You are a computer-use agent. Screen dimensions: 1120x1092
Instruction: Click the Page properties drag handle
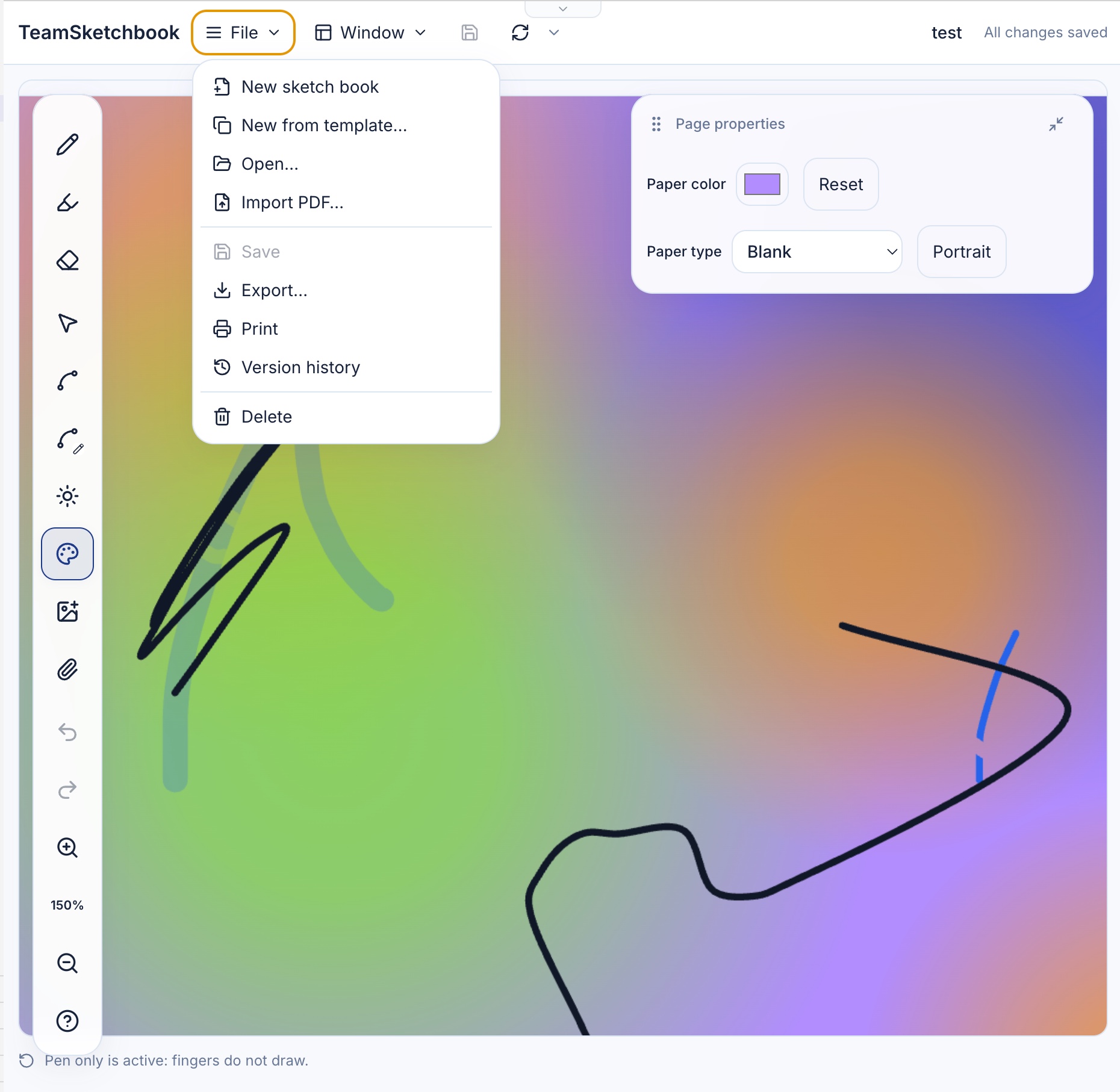point(656,124)
